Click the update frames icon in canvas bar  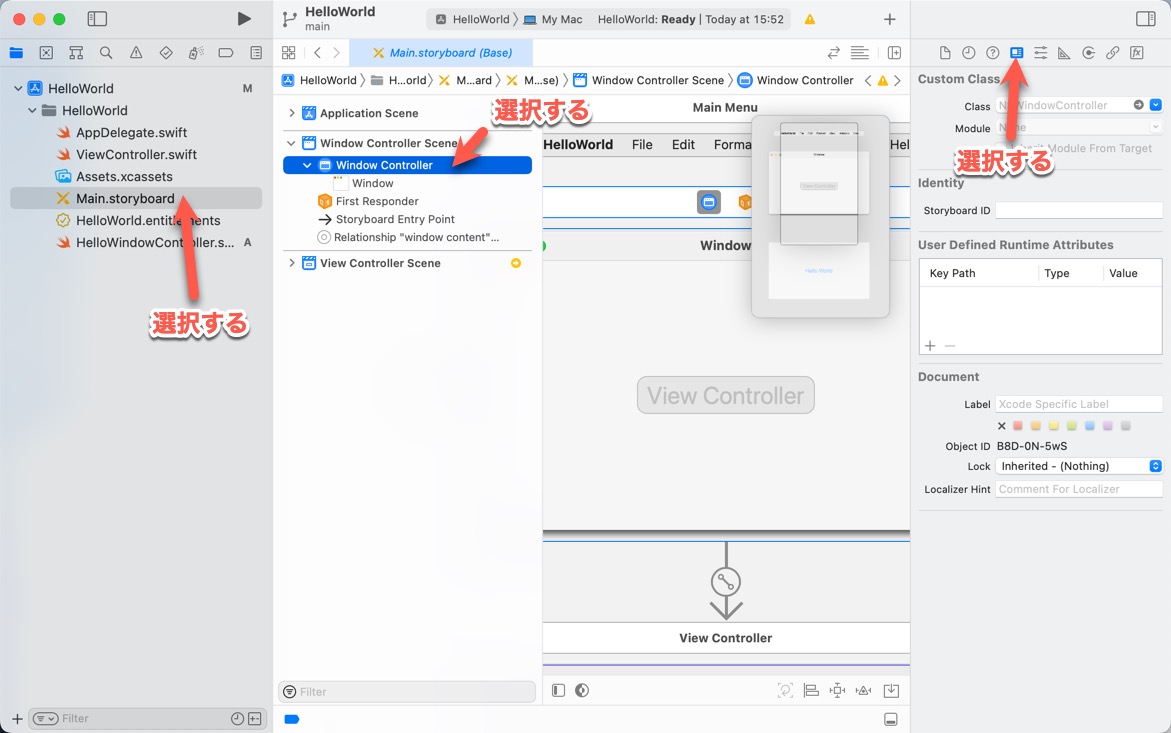[x=785, y=690]
